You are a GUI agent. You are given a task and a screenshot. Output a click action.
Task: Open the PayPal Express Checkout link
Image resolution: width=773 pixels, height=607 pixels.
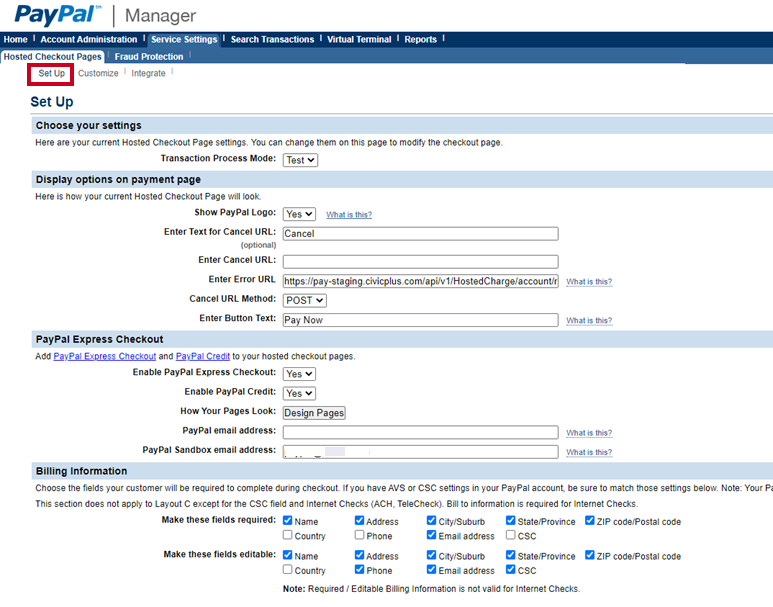pos(105,356)
